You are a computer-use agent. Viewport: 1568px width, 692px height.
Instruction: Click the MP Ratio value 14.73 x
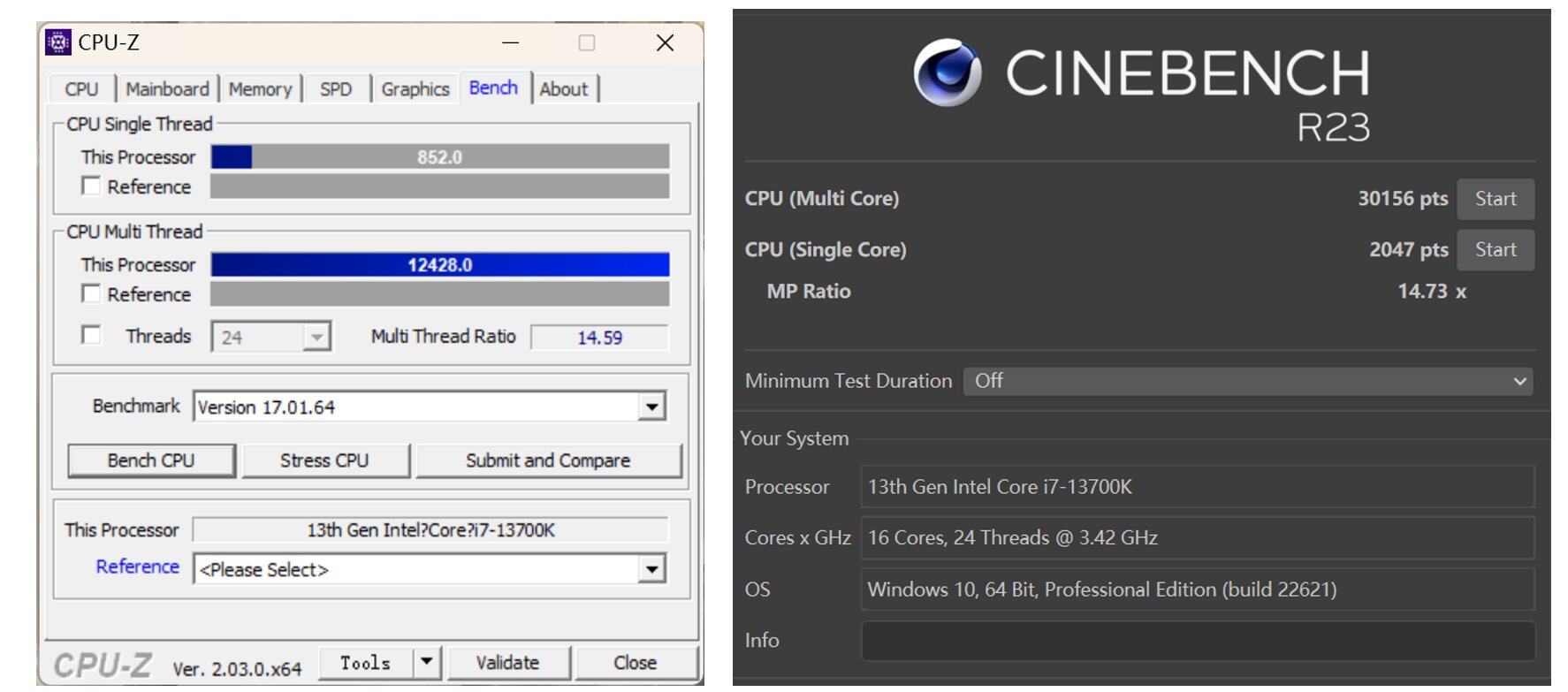pos(1432,292)
